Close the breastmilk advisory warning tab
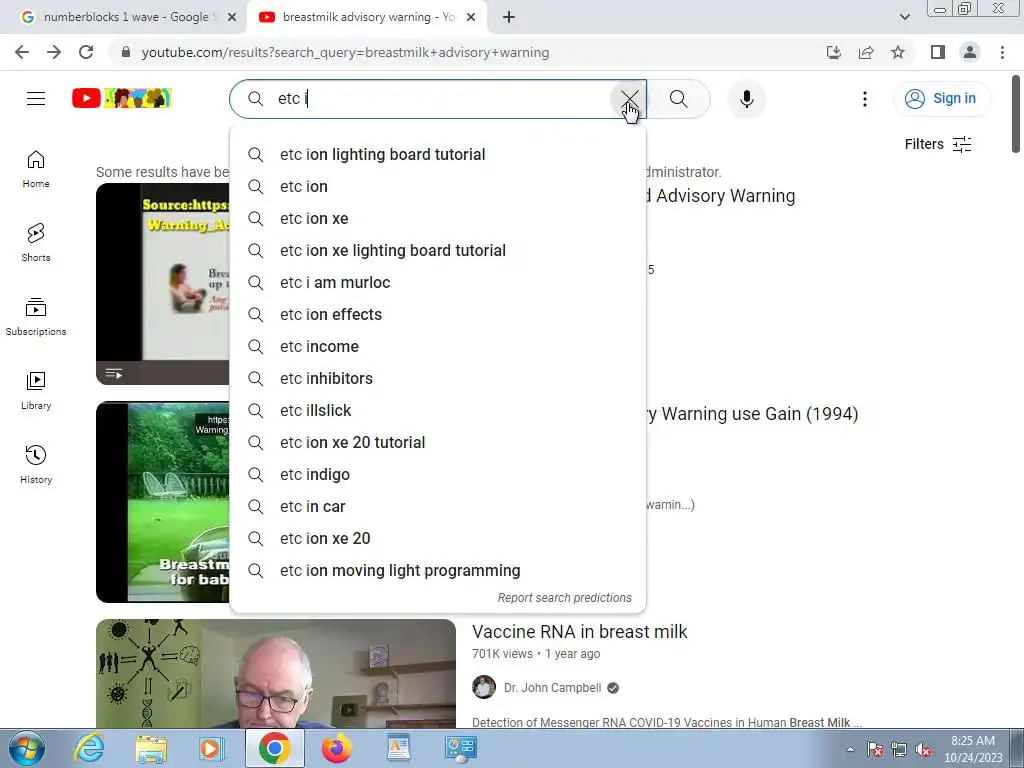The height and width of the screenshot is (768, 1024). (x=471, y=18)
